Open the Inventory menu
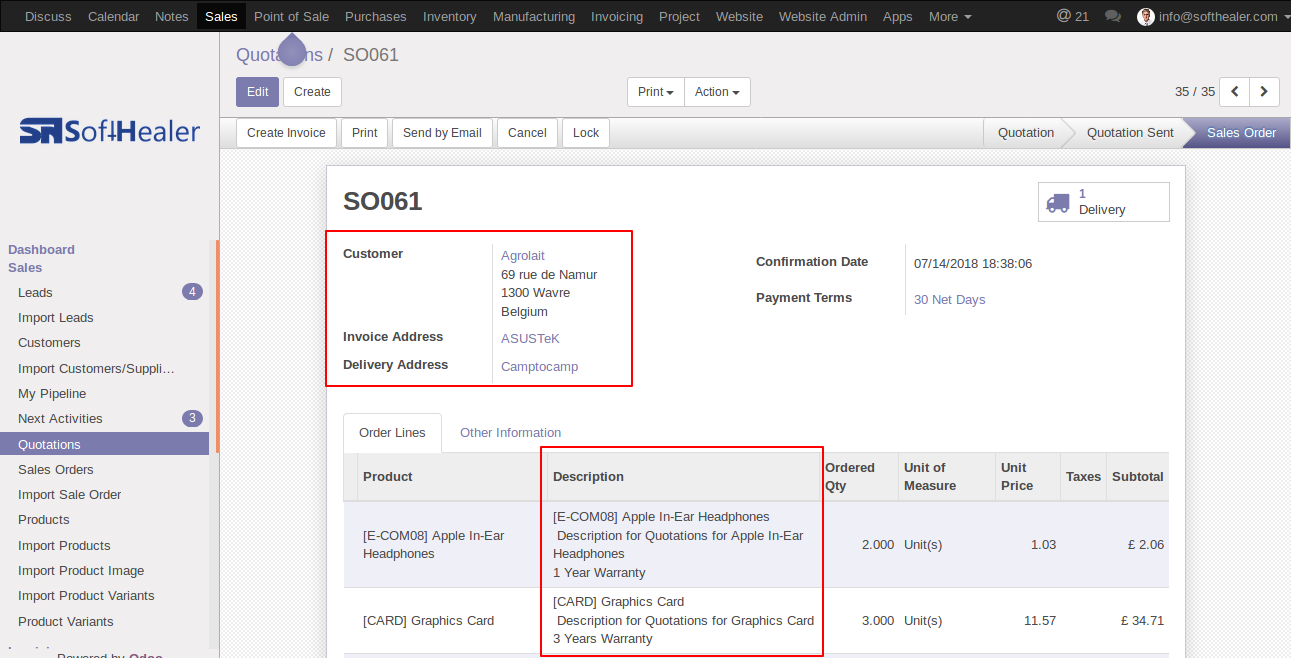The width and height of the screenshot is (1291, 658). pos(450,16)
